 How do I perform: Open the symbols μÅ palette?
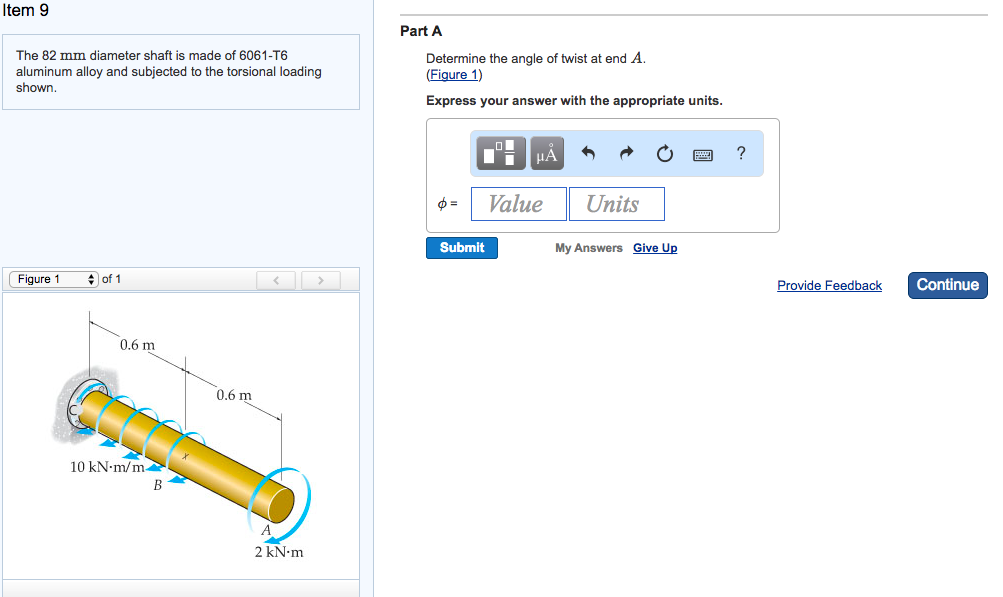pyautogui.click(x=547, y=153)
